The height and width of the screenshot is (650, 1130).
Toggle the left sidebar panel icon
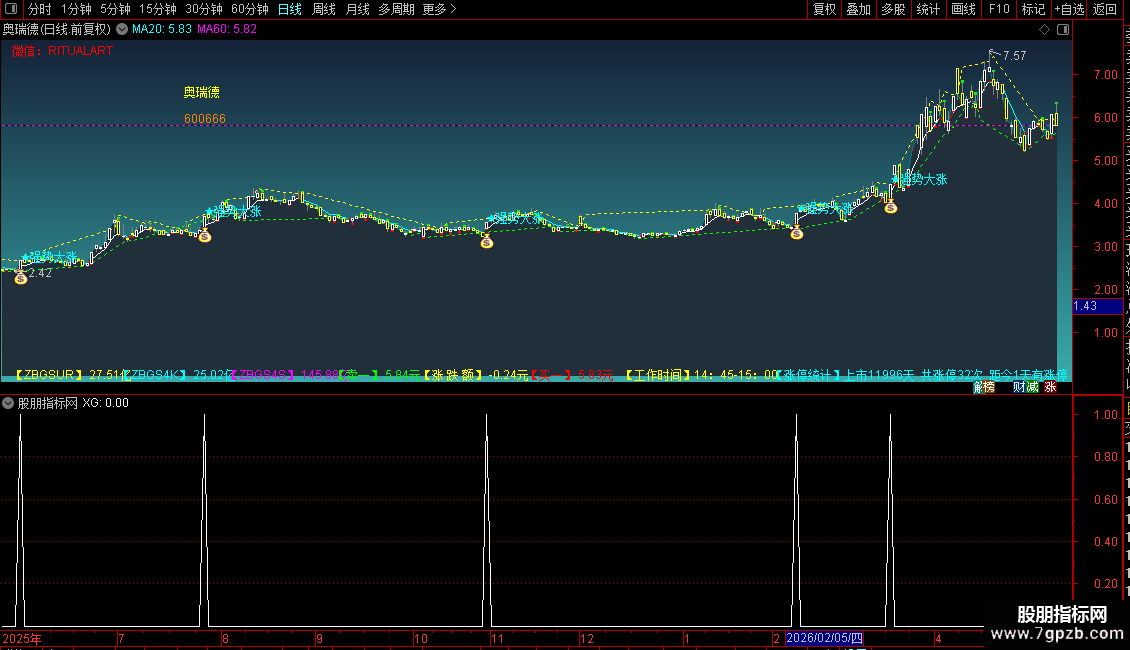(x=11, y=9)
